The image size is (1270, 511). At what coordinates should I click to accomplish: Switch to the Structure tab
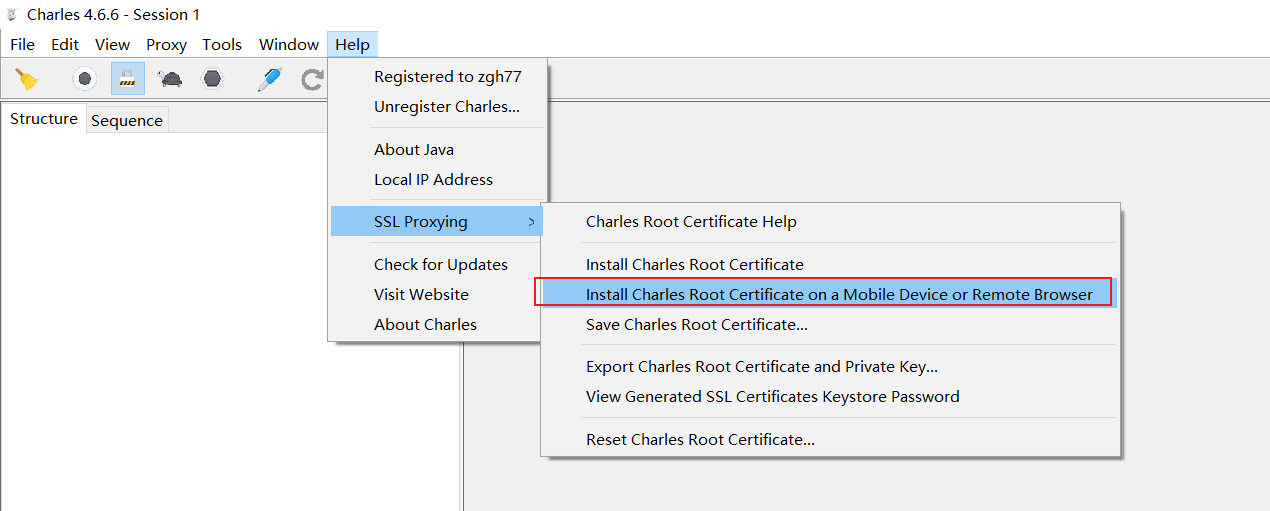[44, 119]
